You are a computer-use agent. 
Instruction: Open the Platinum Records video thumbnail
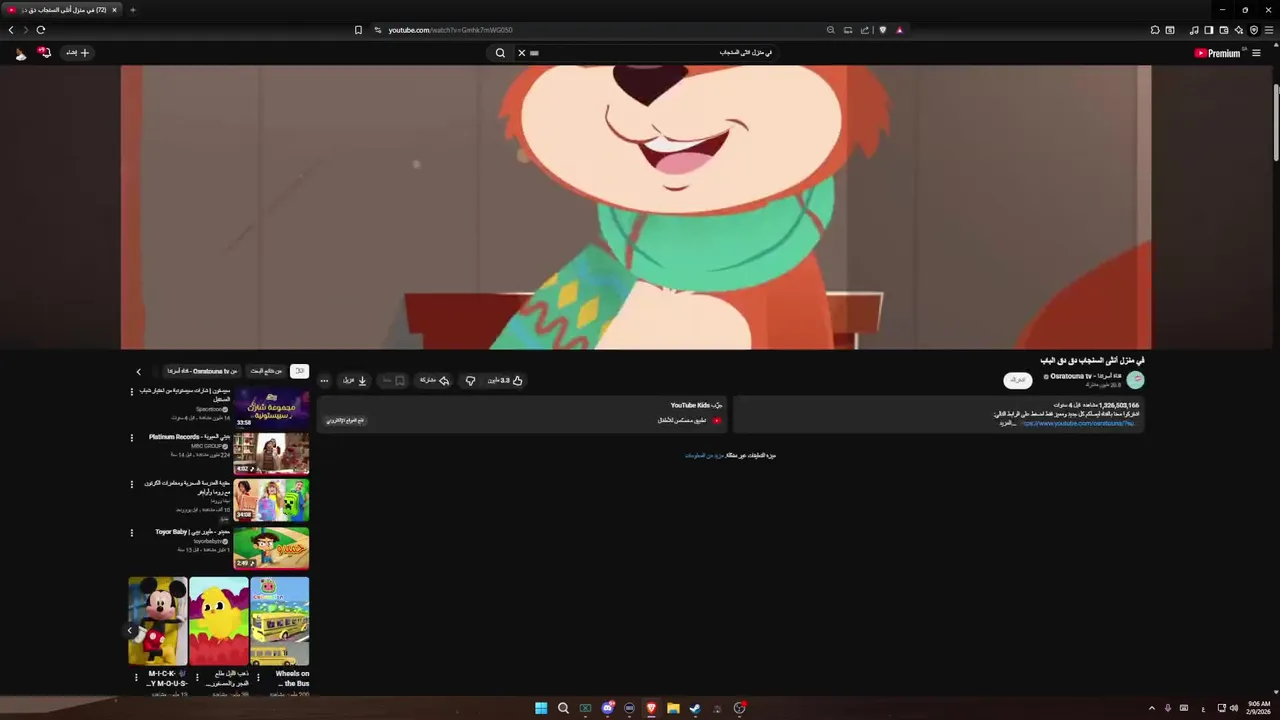pyautogui.click(x=271, y=453)
